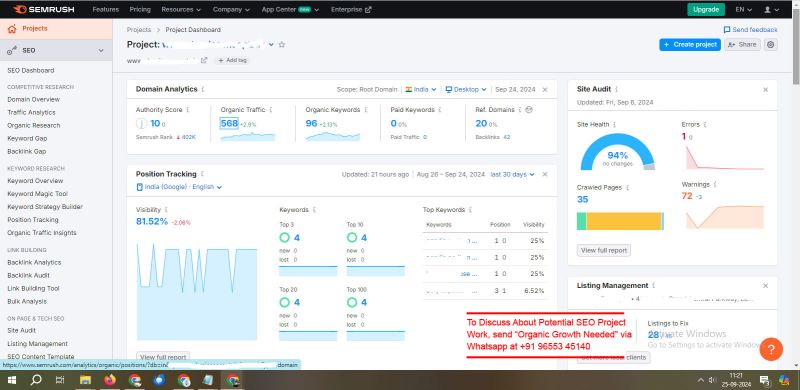
Task: Click the Projects home icon
Action: click(12, 29)
